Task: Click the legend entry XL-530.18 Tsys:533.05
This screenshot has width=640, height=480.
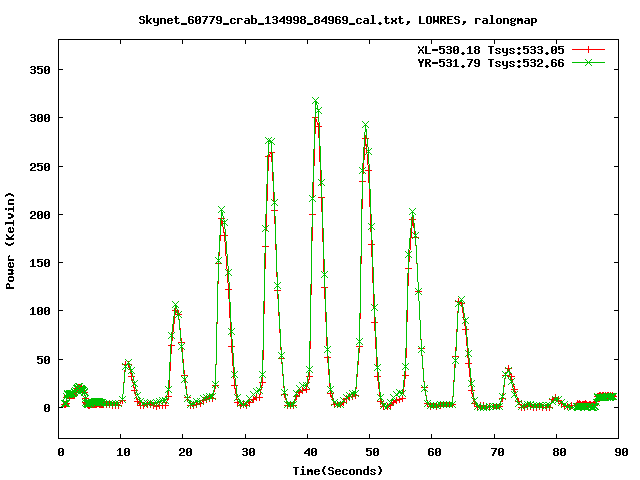Action: (491, 50)
